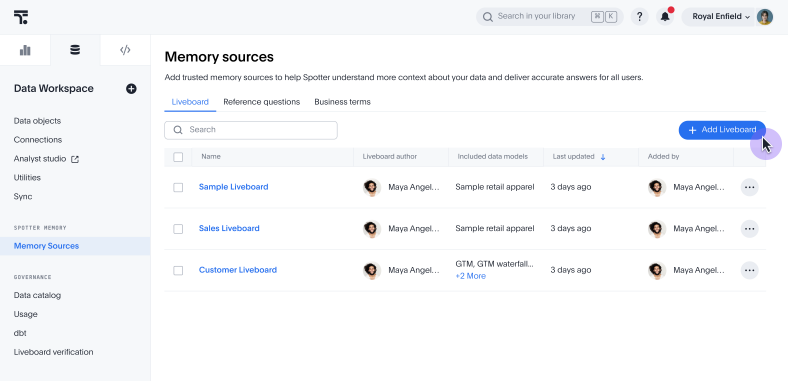Click 'Sample retail apparel' in Sales Liveboard row

coord(495,228)
